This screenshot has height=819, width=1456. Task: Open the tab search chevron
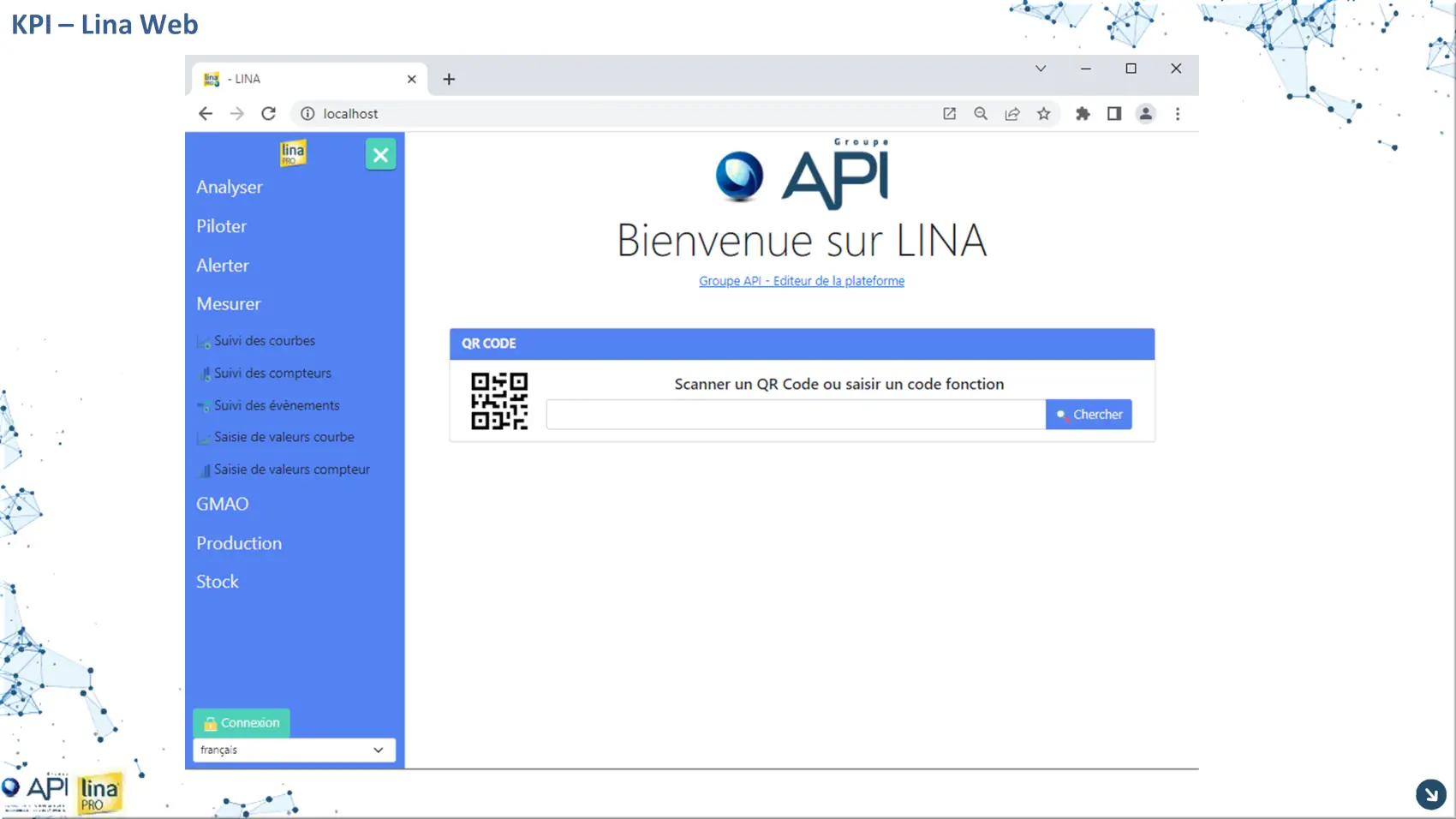click(x=1041, y=69)
